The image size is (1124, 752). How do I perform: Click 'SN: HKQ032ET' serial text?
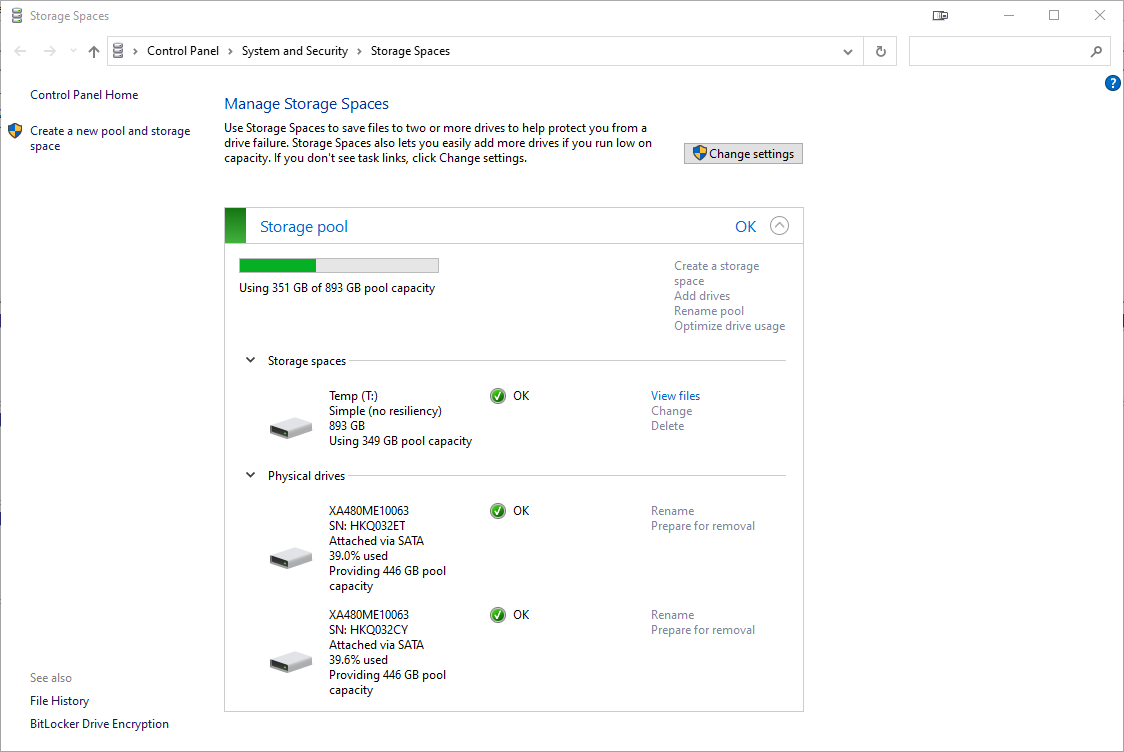pyautogui.click(x=367, y=526)
